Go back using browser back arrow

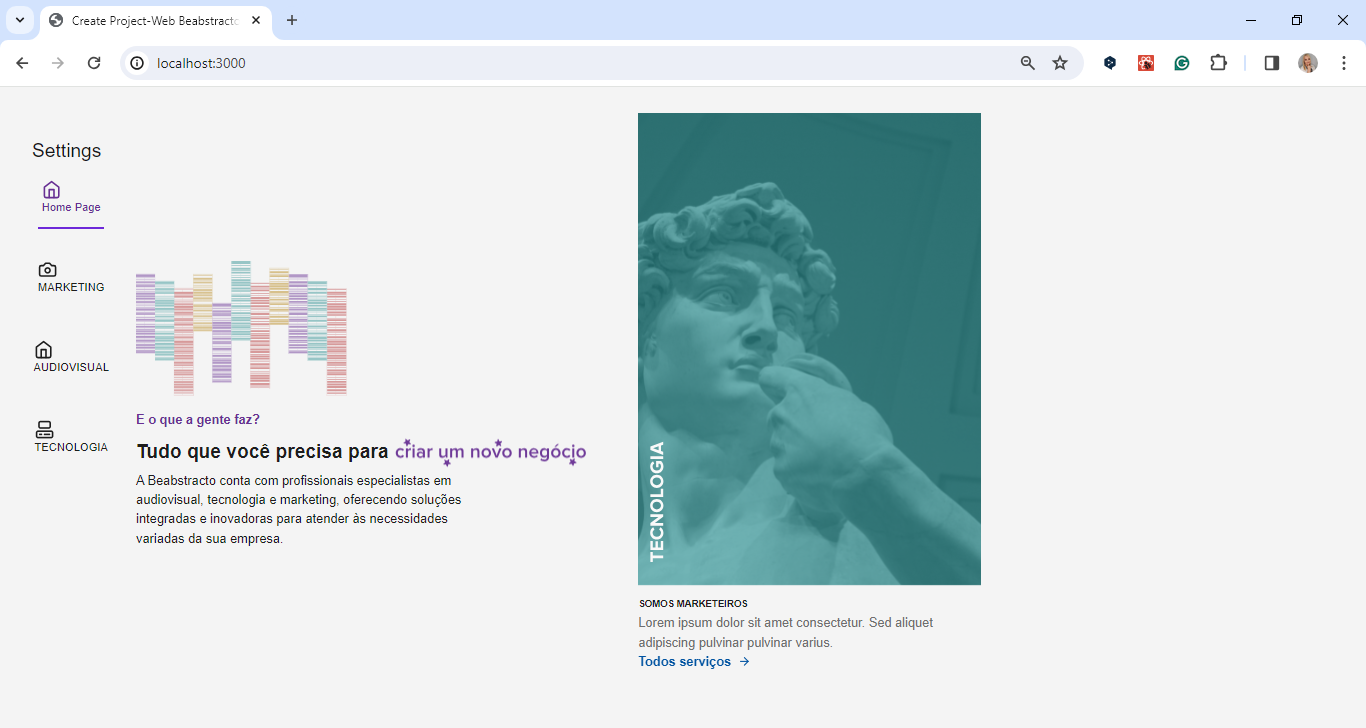[22, 63]
